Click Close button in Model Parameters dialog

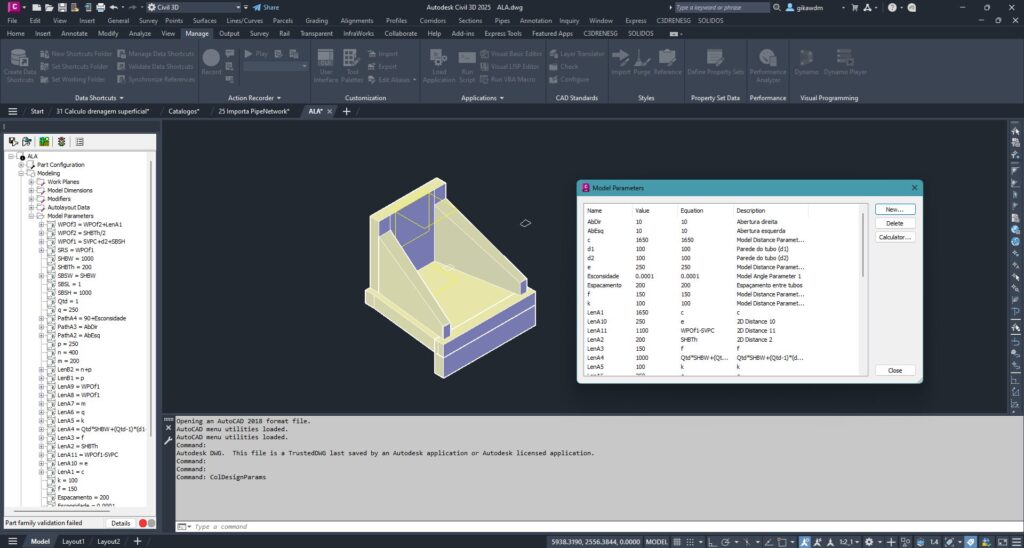coord(895,370)
